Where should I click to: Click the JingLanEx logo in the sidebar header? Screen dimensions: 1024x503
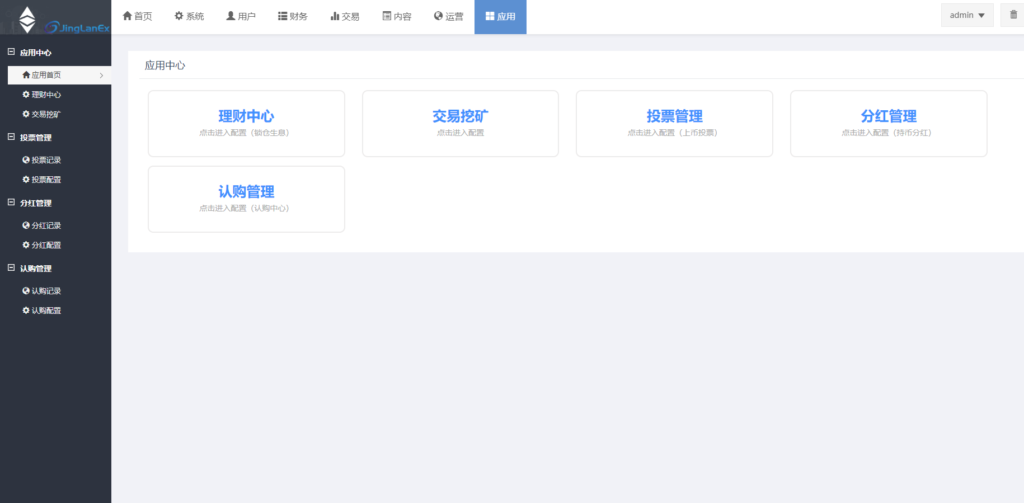55,17
